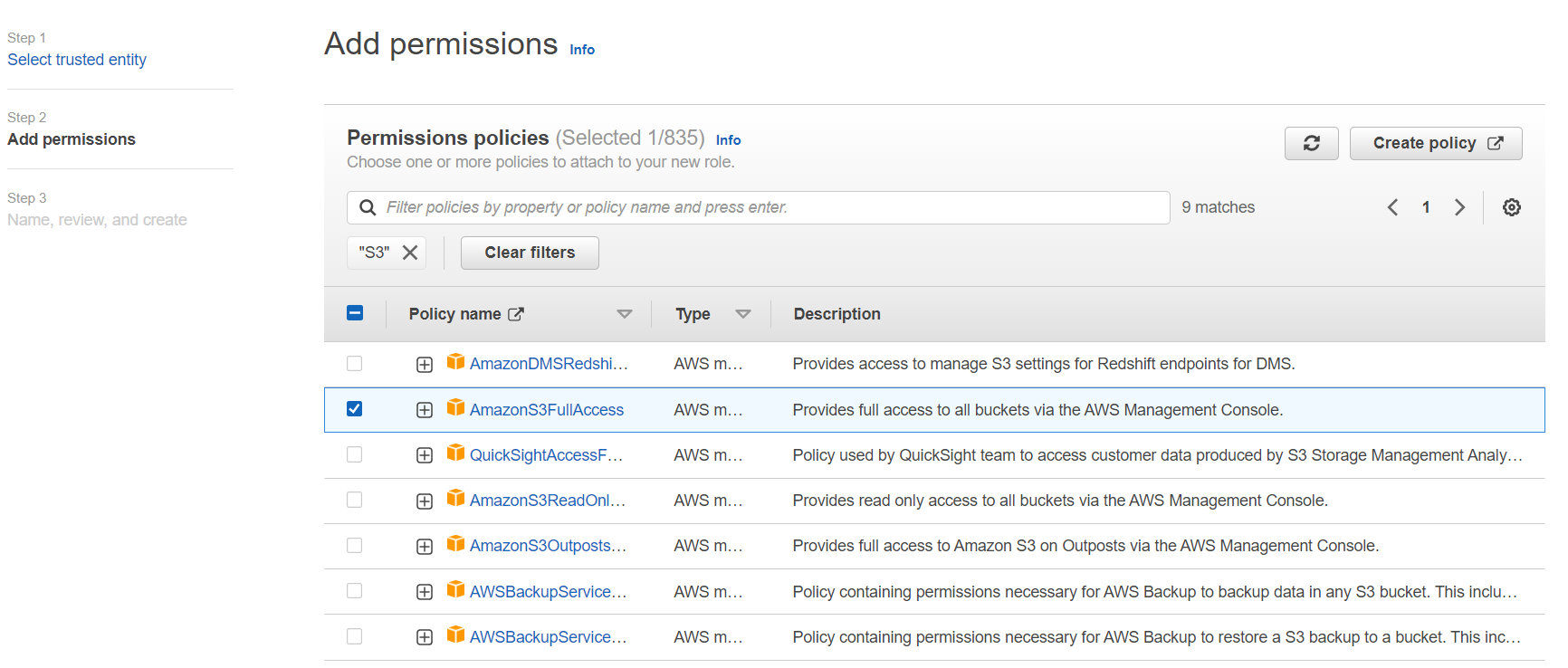Click the Clear filters button
Image resolution: width=1568 pixels, height=668 pixels.
(530, 253)
